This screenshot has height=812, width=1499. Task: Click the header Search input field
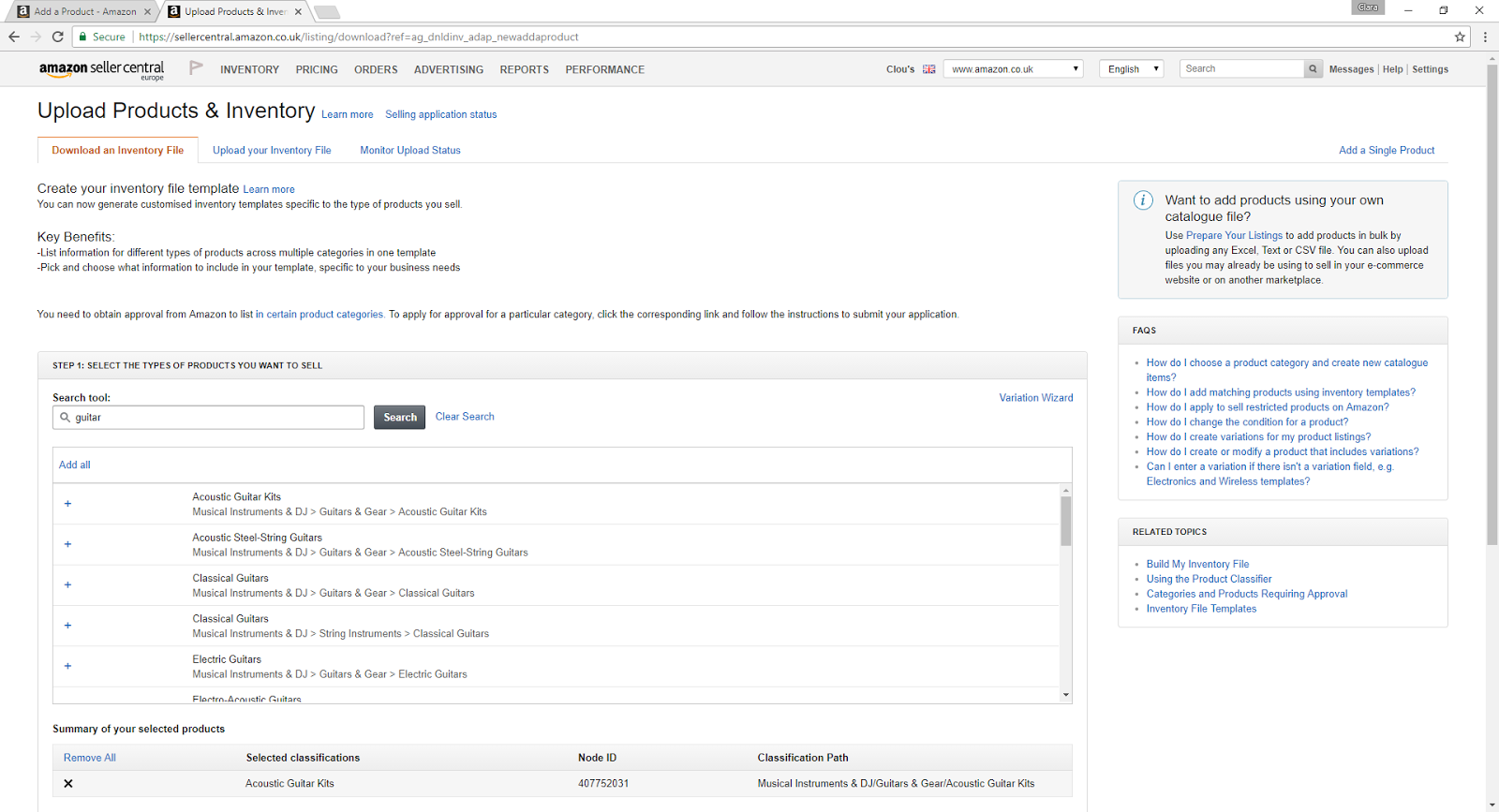tap(1241, 68)
